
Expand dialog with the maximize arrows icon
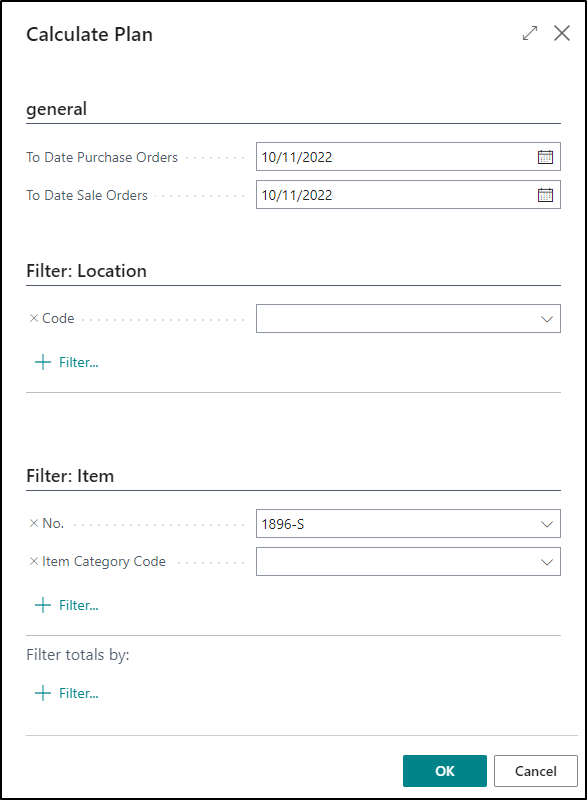pos(530,33)
